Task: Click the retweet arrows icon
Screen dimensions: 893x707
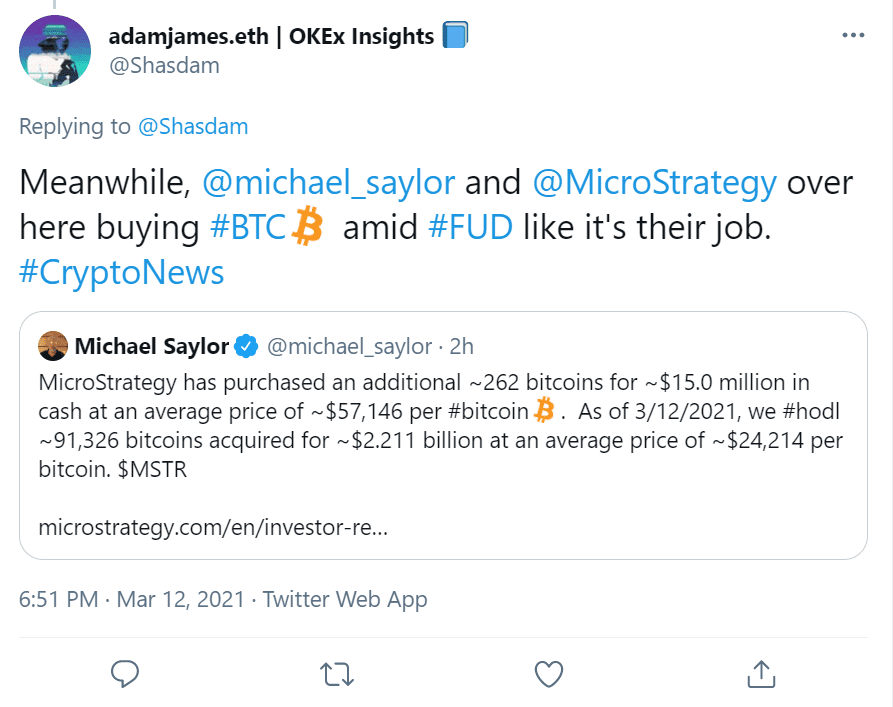Action: [x=335, y=673]
